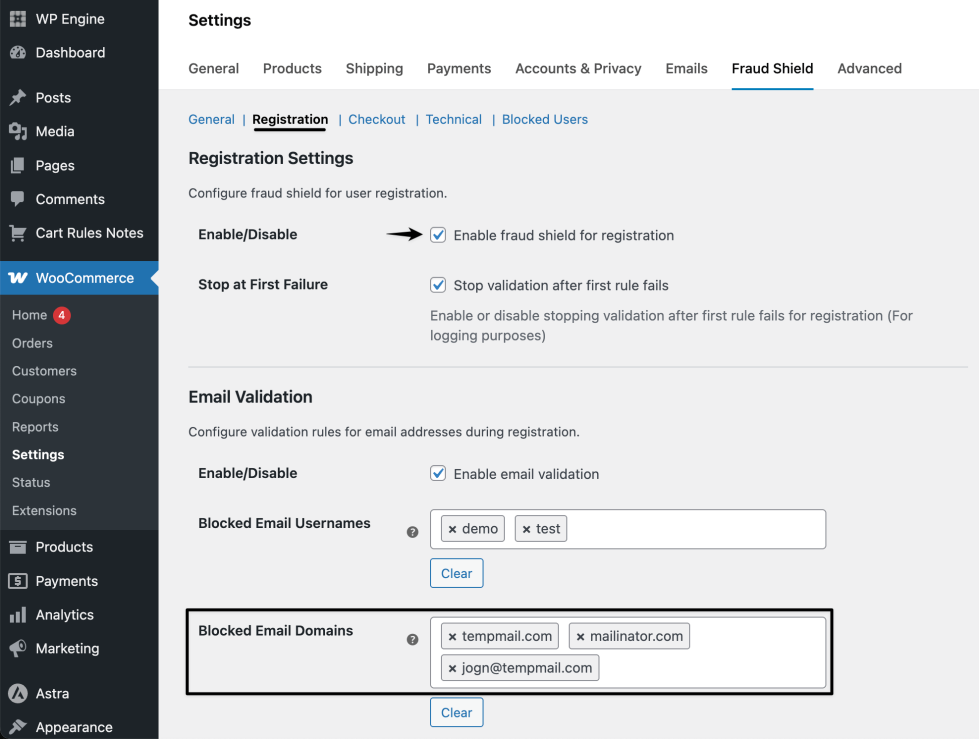
Task: Disable fraud shield for registration checkbox
Action: (438, 235)
